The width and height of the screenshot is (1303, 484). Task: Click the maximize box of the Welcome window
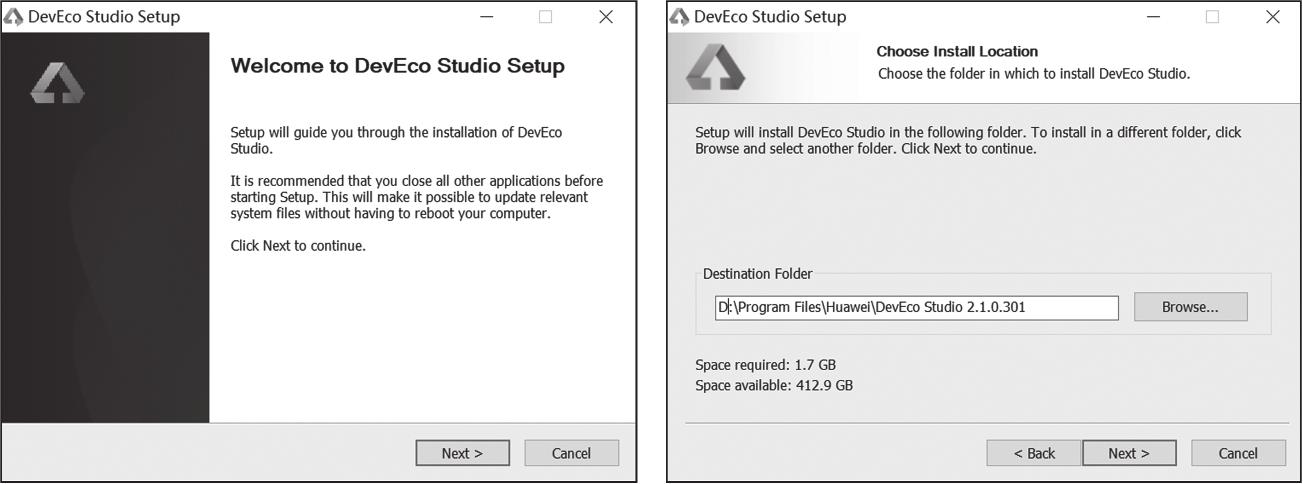[545, 17]
